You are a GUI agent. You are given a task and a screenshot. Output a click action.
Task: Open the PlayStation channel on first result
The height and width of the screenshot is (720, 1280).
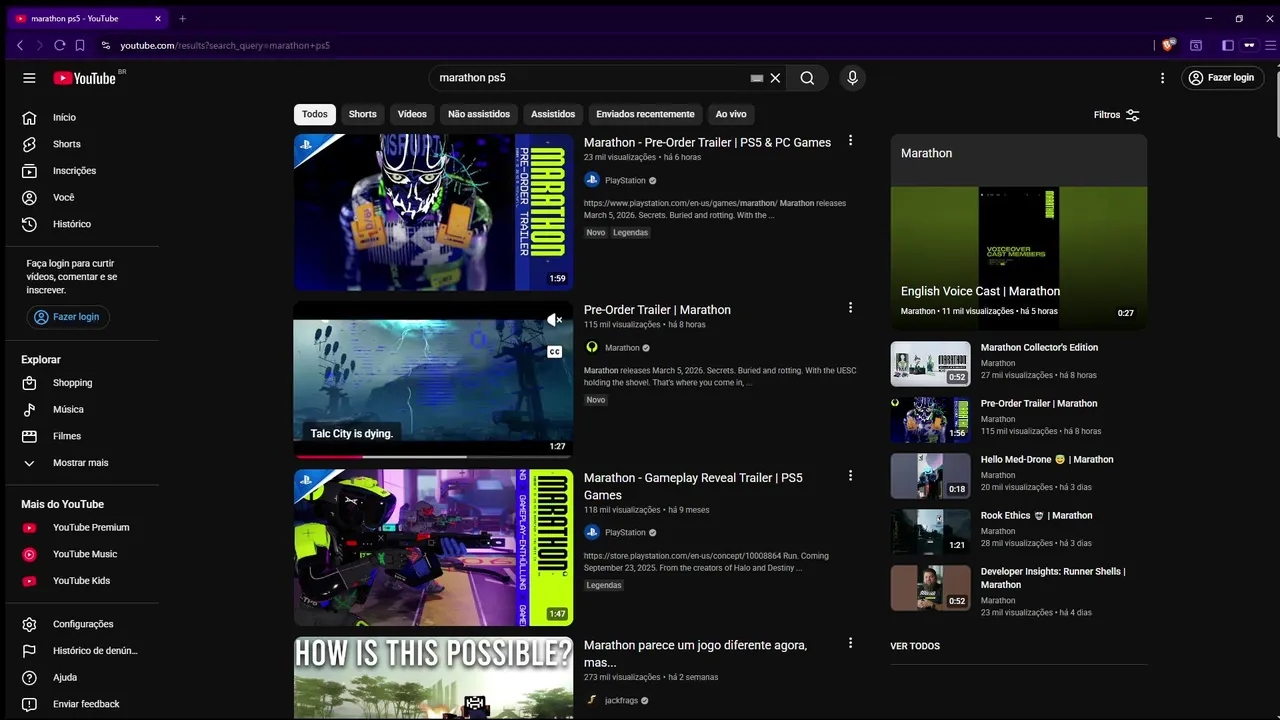coord(625,181)
